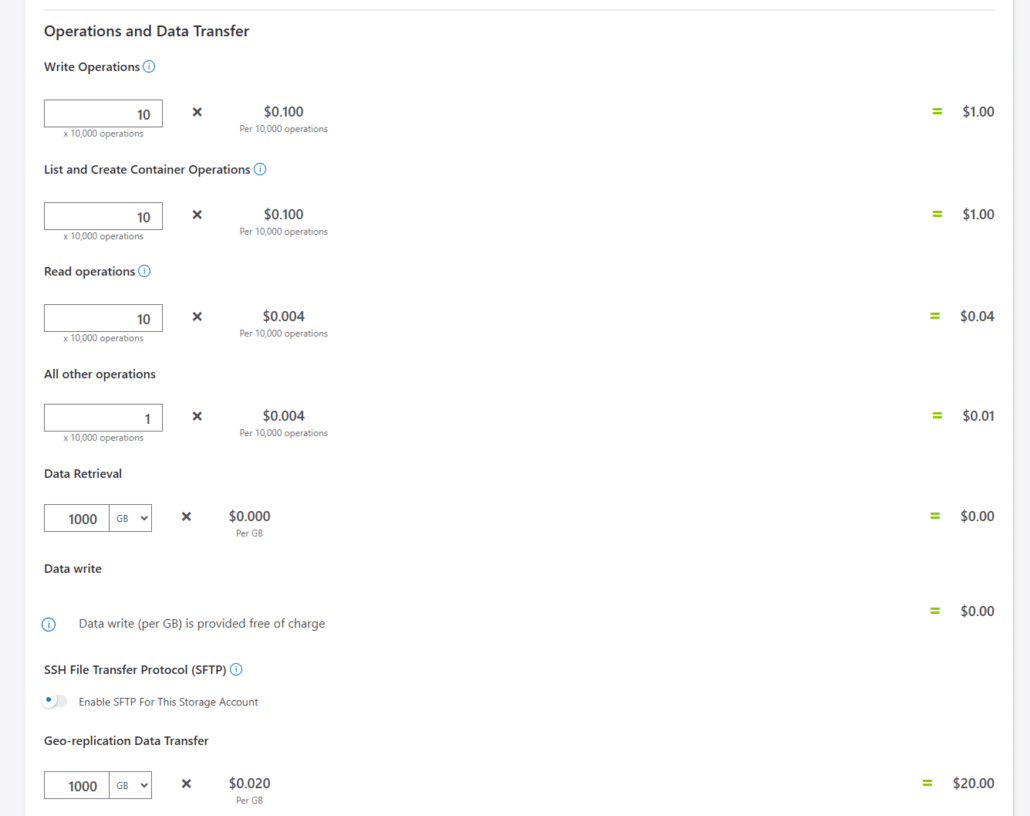The height and width of the screenshot is (816, 1030).
Task: Enable SFTP For This Storage Account
Action: [55, 701]
